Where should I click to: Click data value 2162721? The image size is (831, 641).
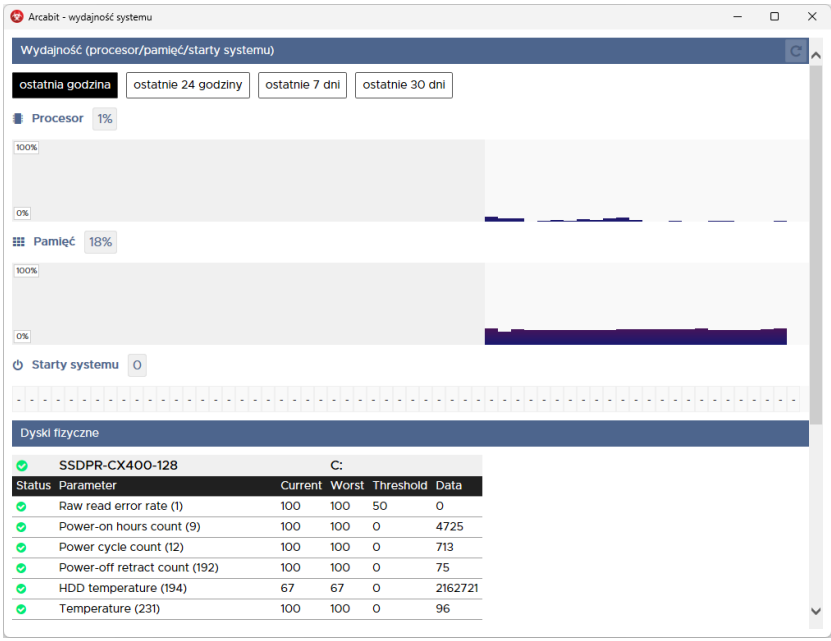pos(457,589)
